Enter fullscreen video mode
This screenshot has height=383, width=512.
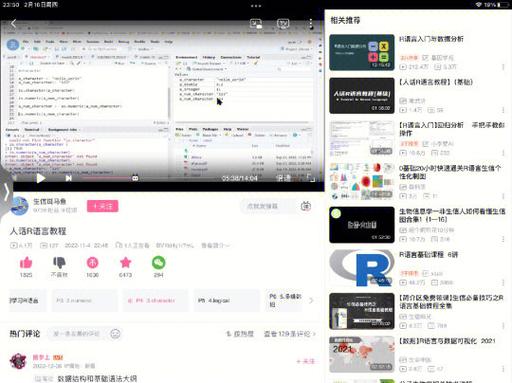point(311,178)
